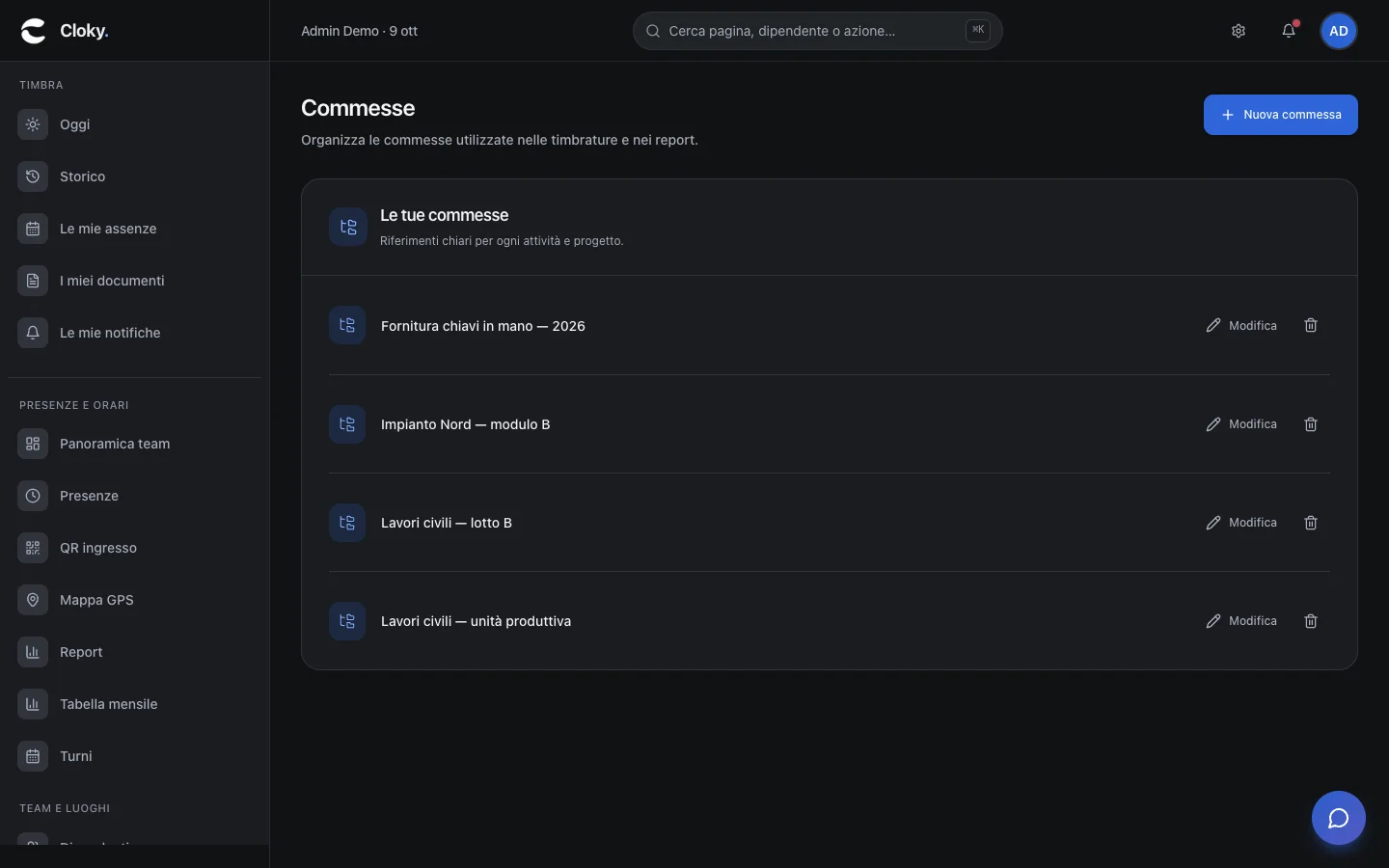Click the Report chart icon
Viewport: 1389px width, 868px height.
point(33,652)
